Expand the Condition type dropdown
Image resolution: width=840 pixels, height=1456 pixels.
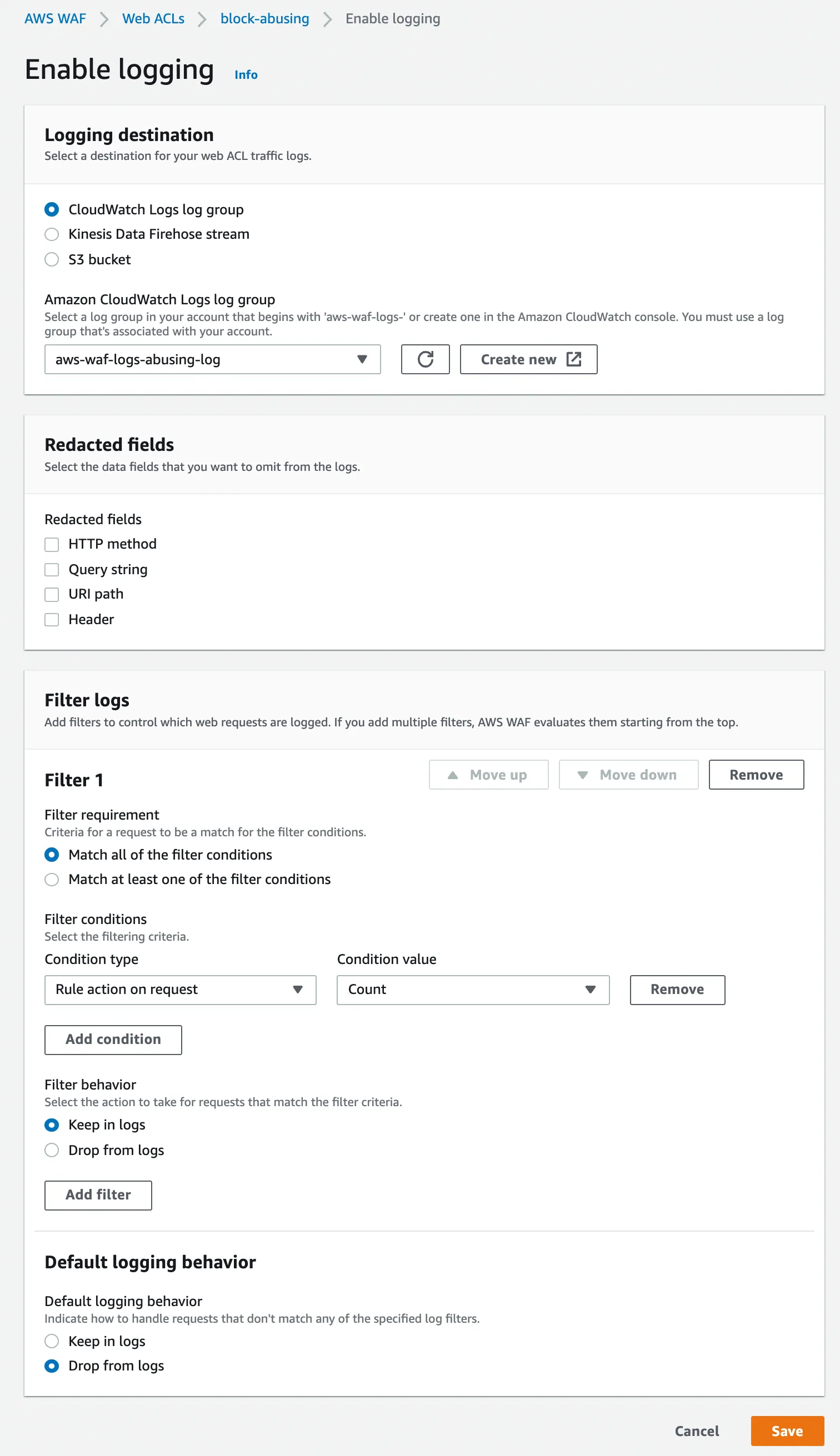pos(180,990)
